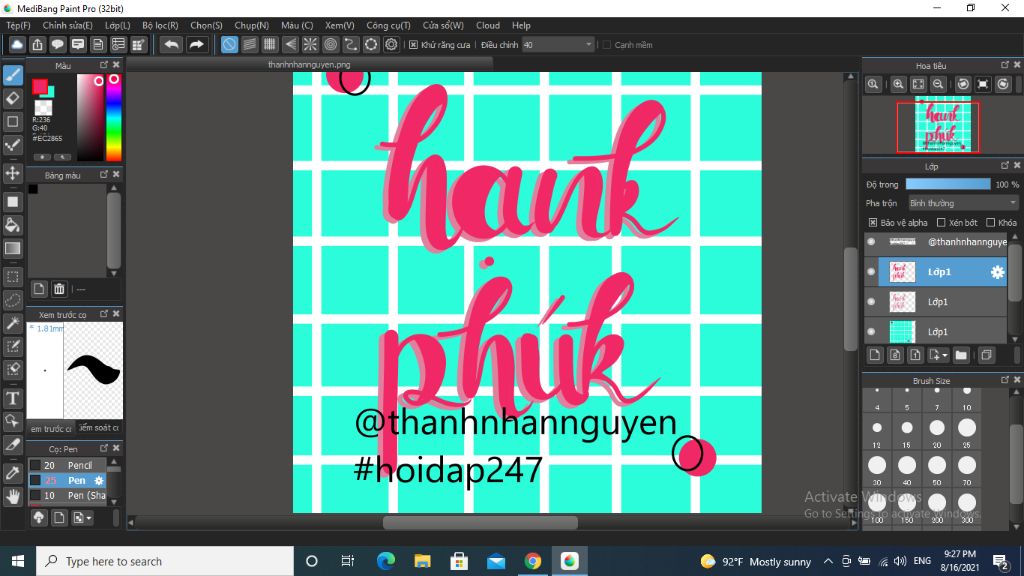
Task: Open the Bộ lọc(R) filter menu
Action: coord(160,25)
